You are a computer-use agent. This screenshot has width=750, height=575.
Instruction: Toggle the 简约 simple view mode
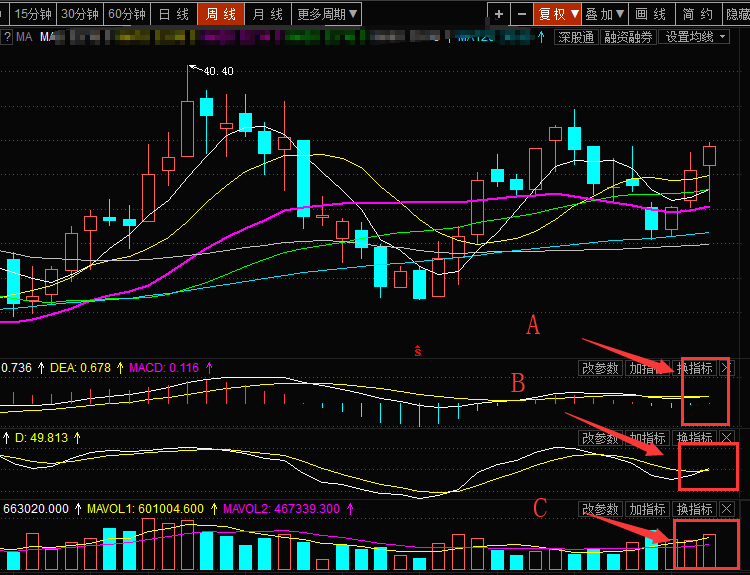pyautogui.click(x=698, y=14)
